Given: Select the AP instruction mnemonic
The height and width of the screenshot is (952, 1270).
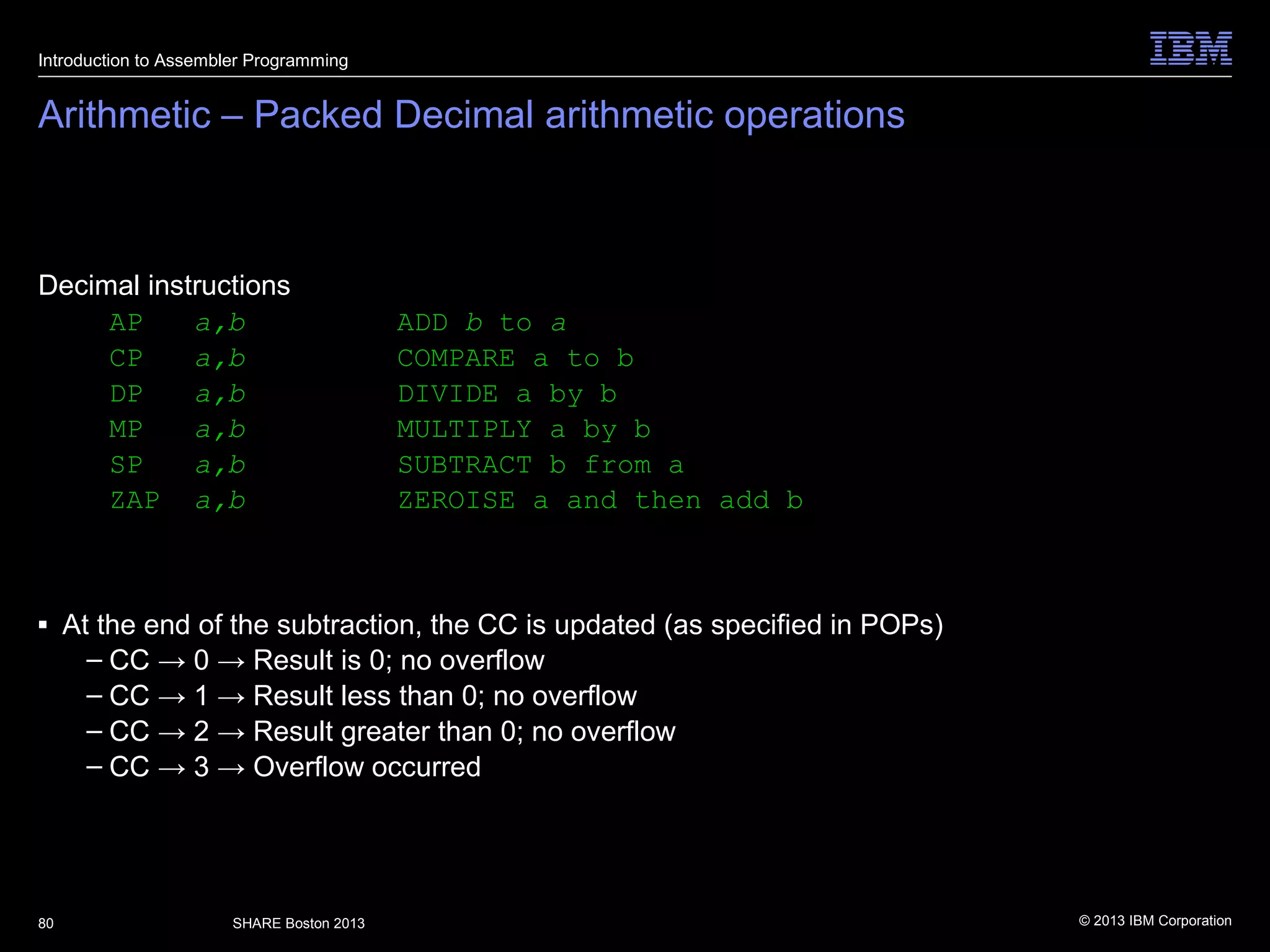Looking at the screenshot, I should [126, 323].
